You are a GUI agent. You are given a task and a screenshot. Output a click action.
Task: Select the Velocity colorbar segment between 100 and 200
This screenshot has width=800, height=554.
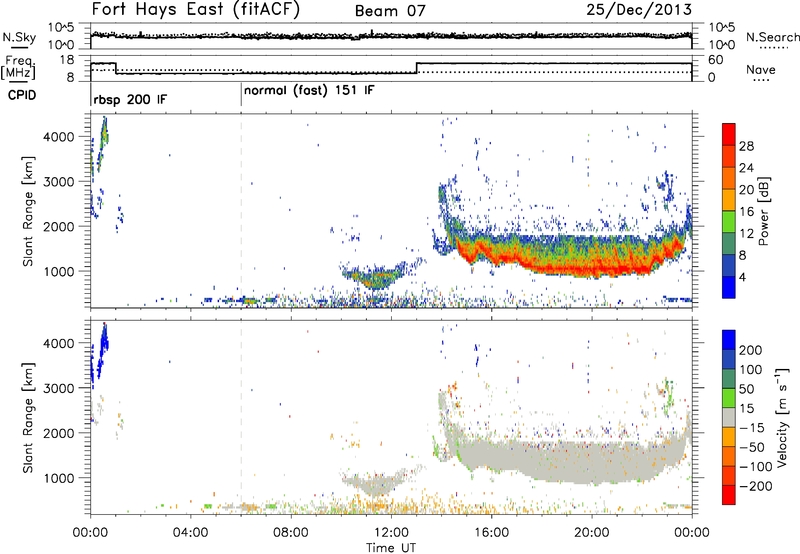pos(729,360)
